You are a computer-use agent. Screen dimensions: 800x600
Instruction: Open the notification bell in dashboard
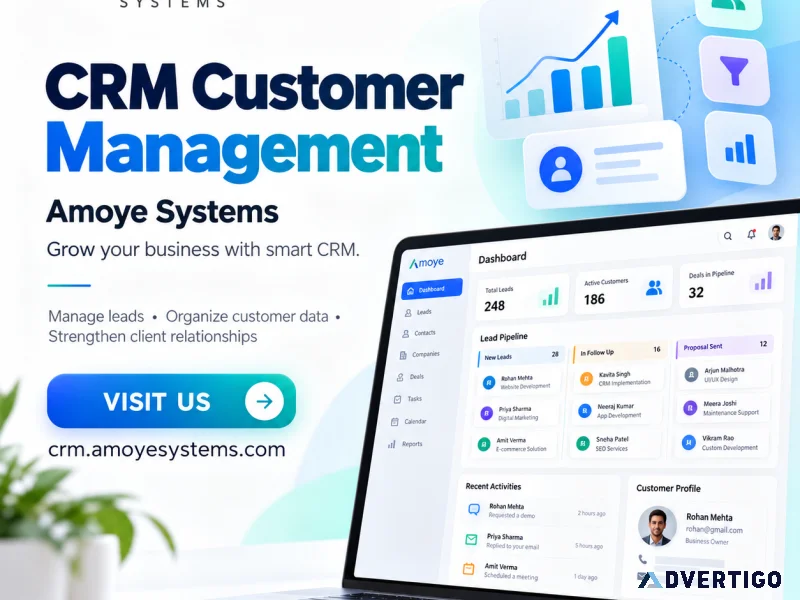click(x=752, y=234)
